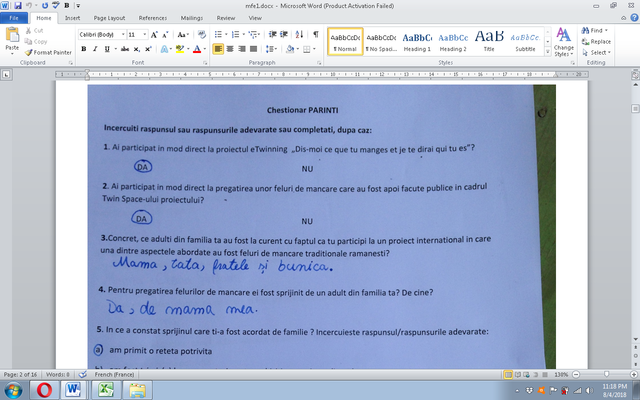Toggle Underline formatting

point(107,49)
